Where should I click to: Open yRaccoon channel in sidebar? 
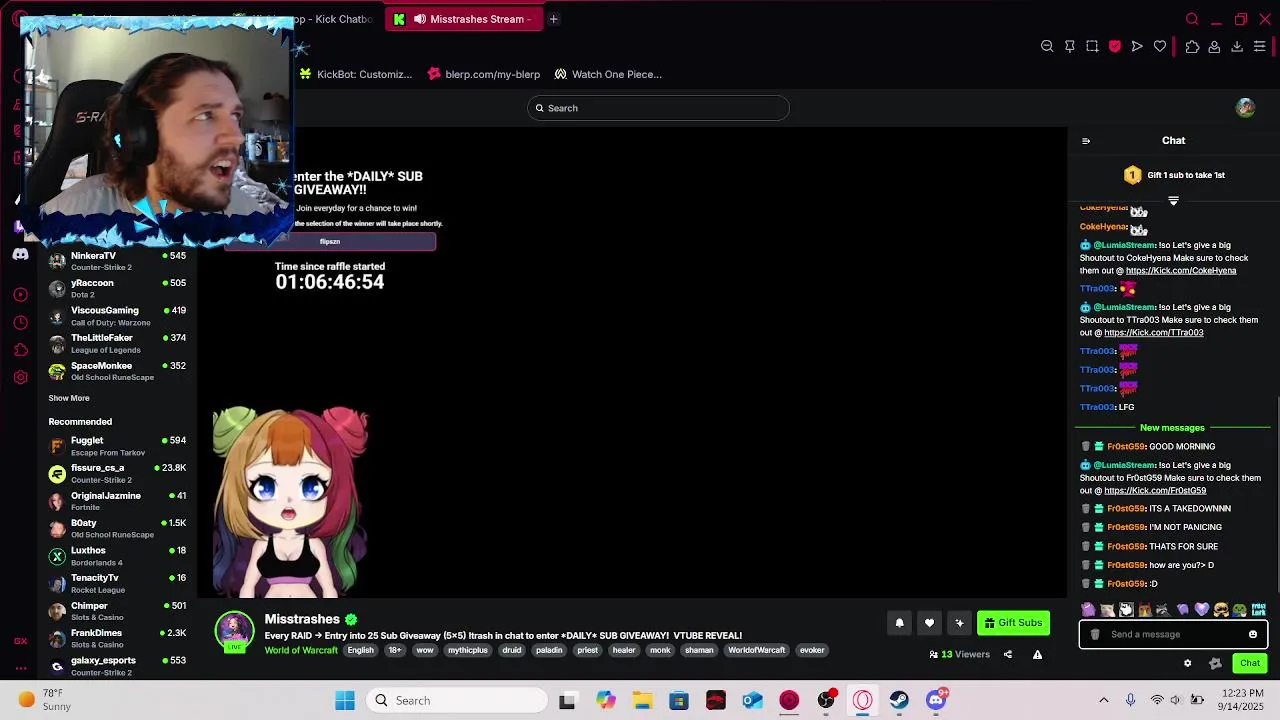pyautogui.click(x=117, y=288)
